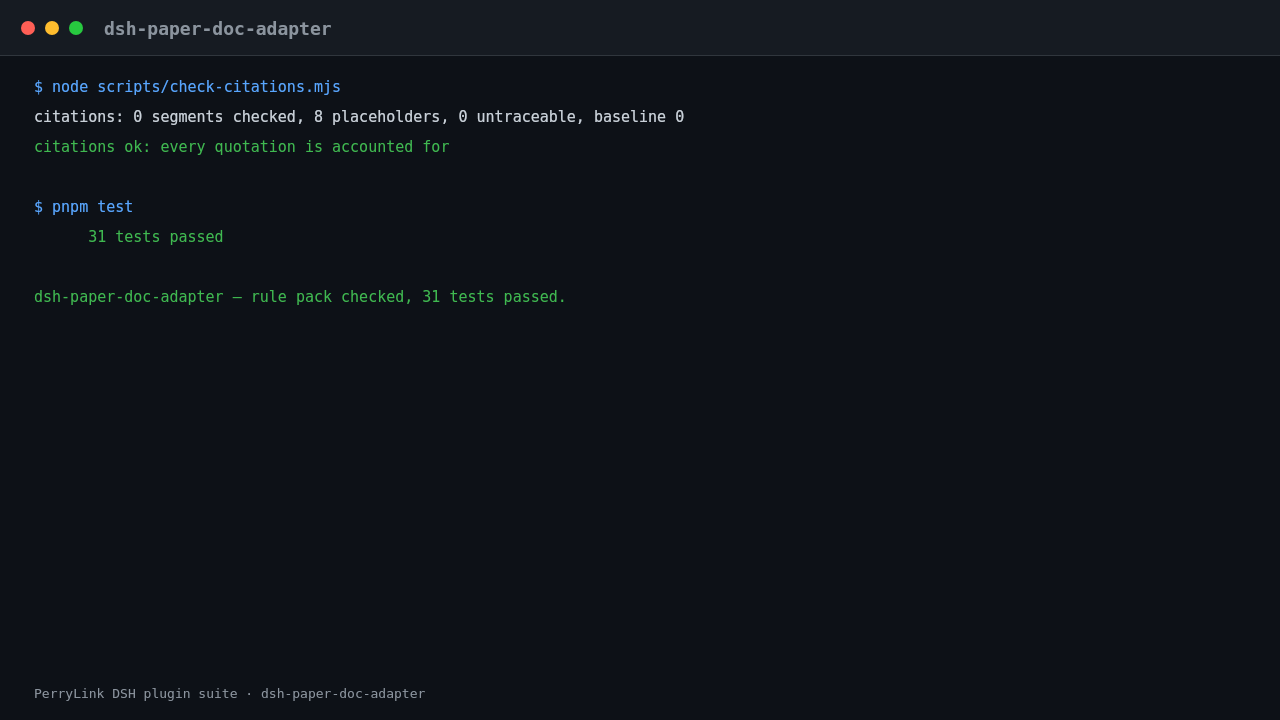This screenshot has height=720, width=1280.
Task: Click the empty terminal area below output
Action: (x=640, y=490)
